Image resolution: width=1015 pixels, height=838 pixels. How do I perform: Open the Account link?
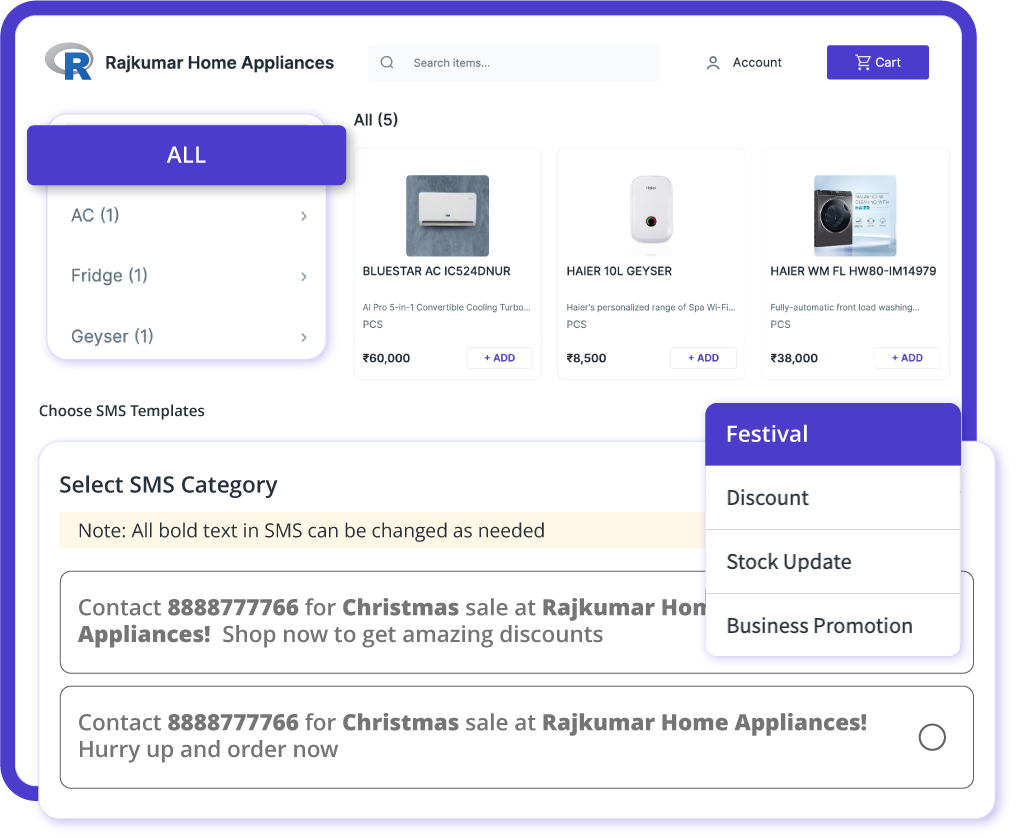757,62
